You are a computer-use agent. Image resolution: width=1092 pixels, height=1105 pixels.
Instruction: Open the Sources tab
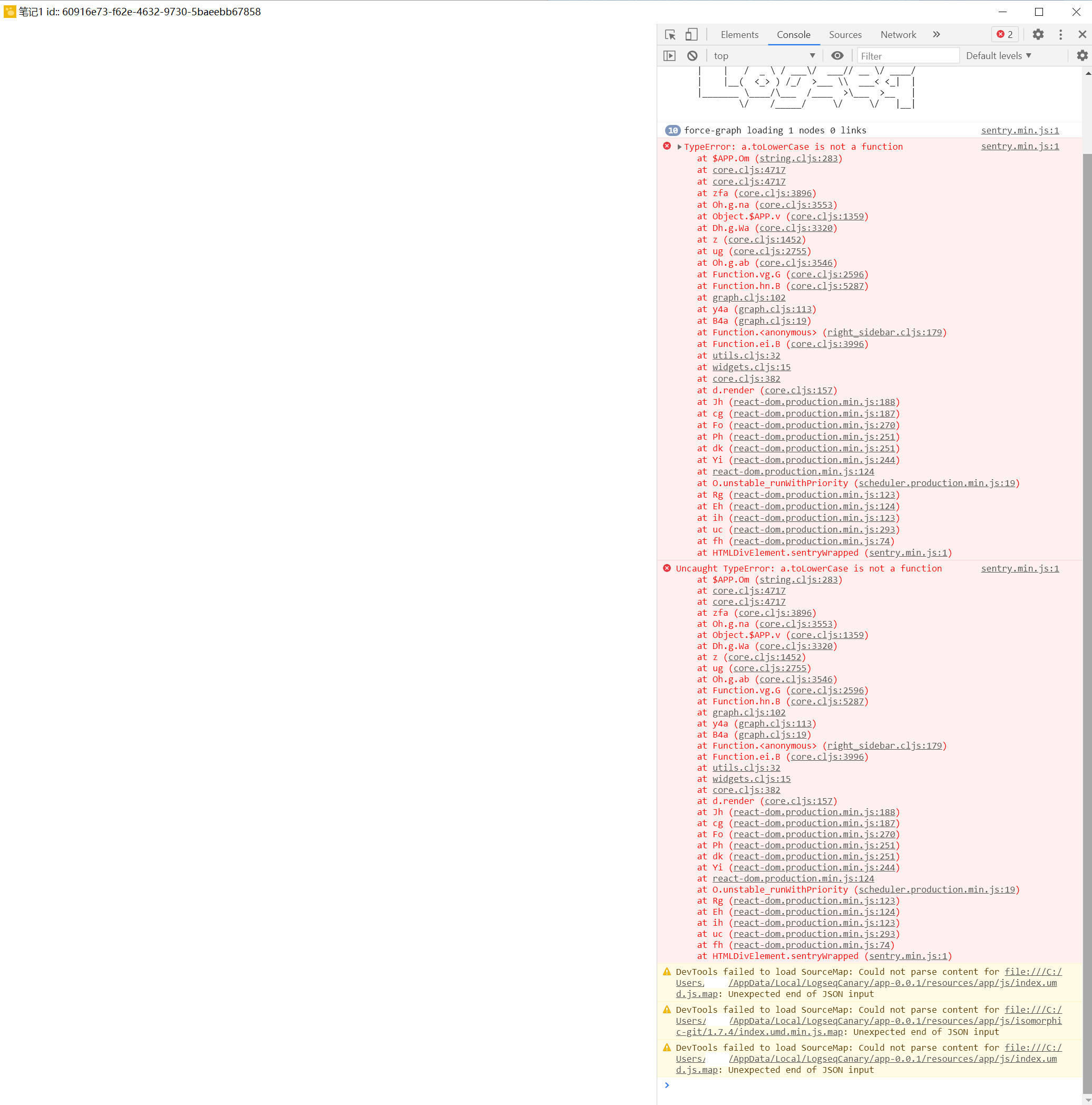(845, 35)
